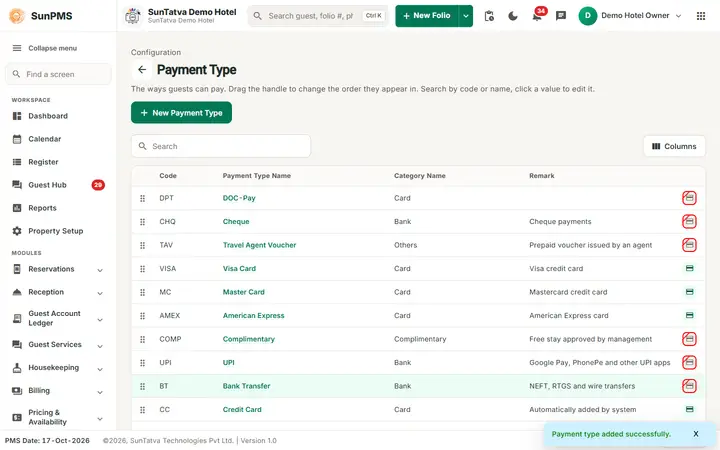Open Register from the sidebar
Viewport: 720px width, 450px height.
pos(58,162)
